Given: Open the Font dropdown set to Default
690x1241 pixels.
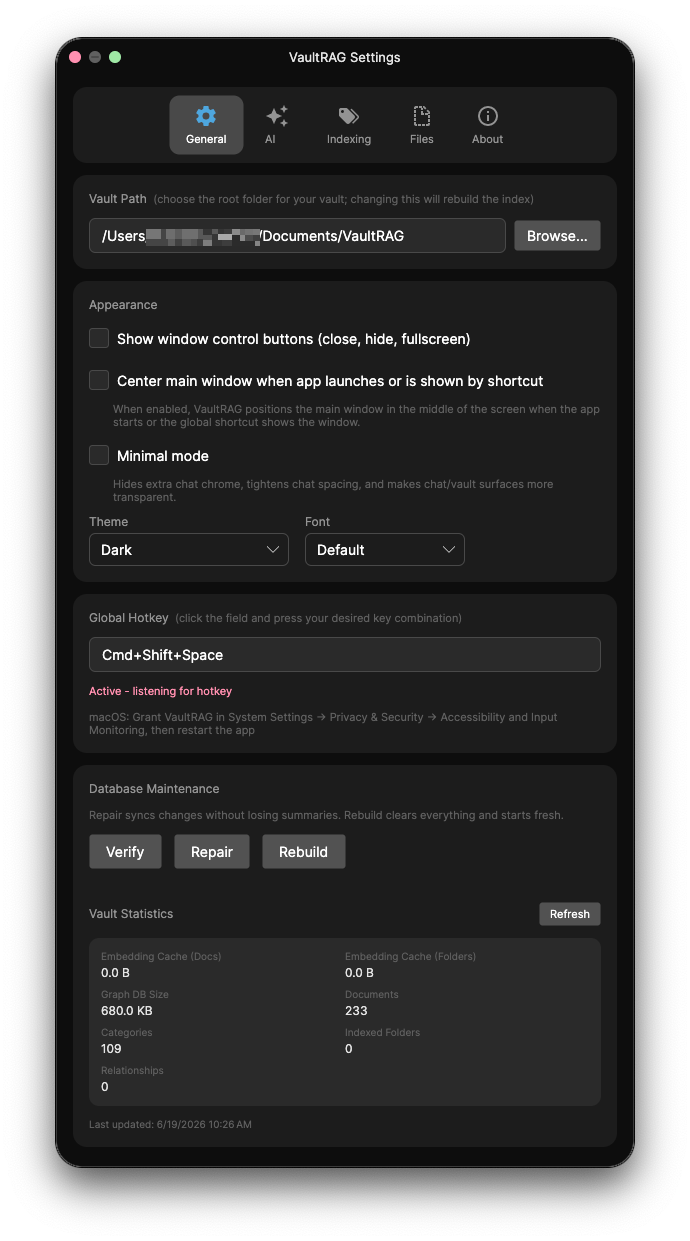Looking at the screenshot, I should [385, 550].
